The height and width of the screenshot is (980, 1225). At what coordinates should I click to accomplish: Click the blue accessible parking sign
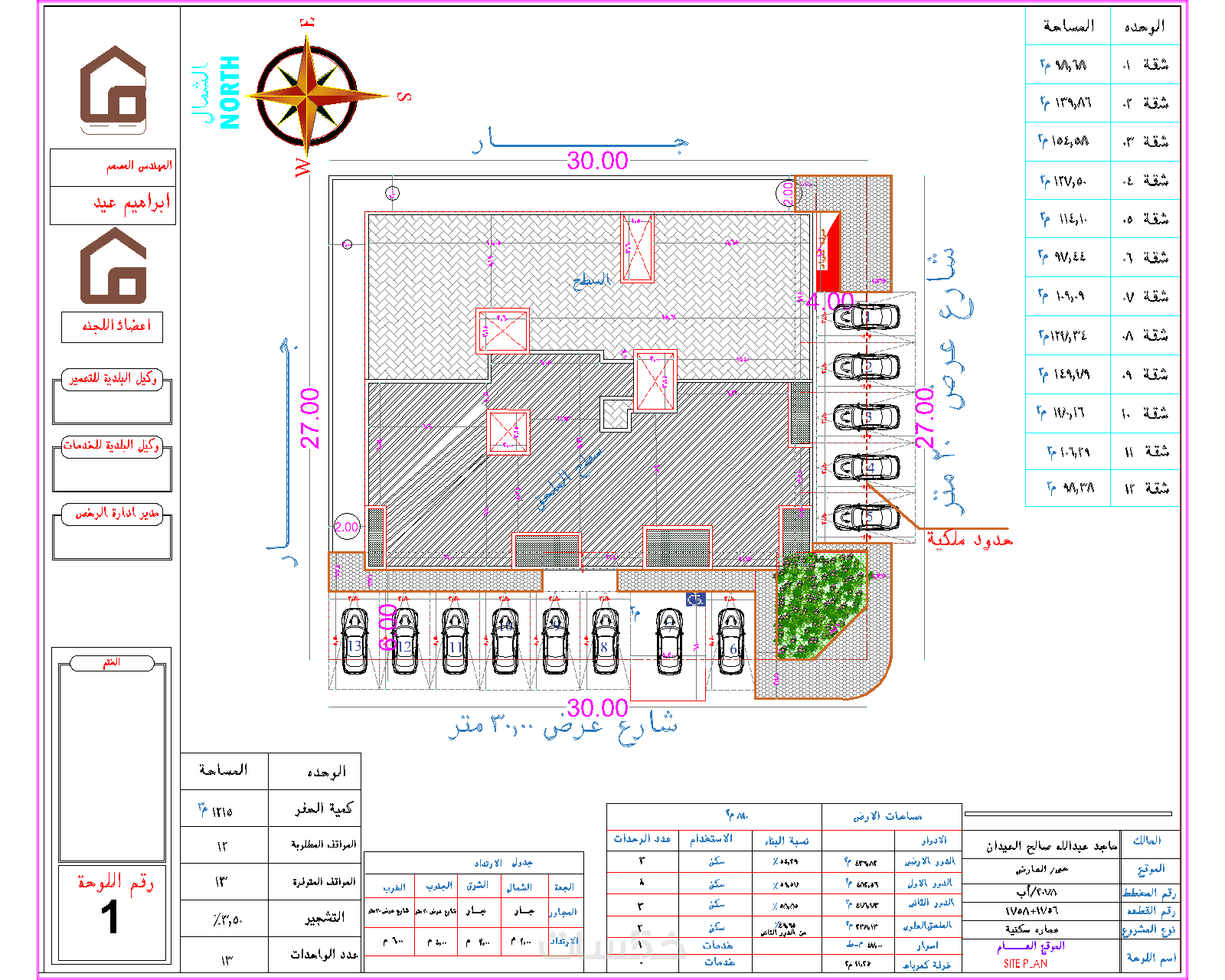[695, 599]
